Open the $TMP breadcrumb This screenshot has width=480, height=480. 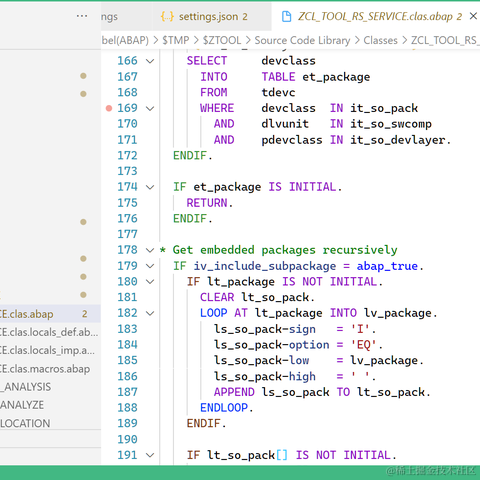[176, 40]
